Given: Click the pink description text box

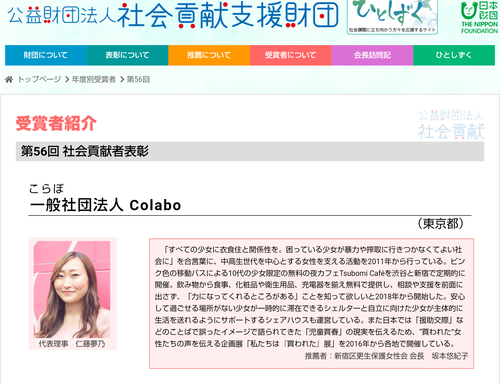Looking at the screenshot, I should (312, 303).
